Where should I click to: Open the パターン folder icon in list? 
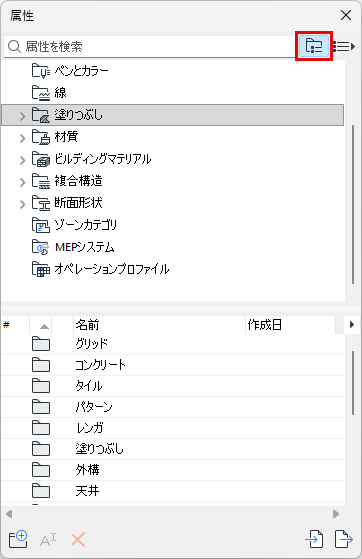tap(41, 407)
